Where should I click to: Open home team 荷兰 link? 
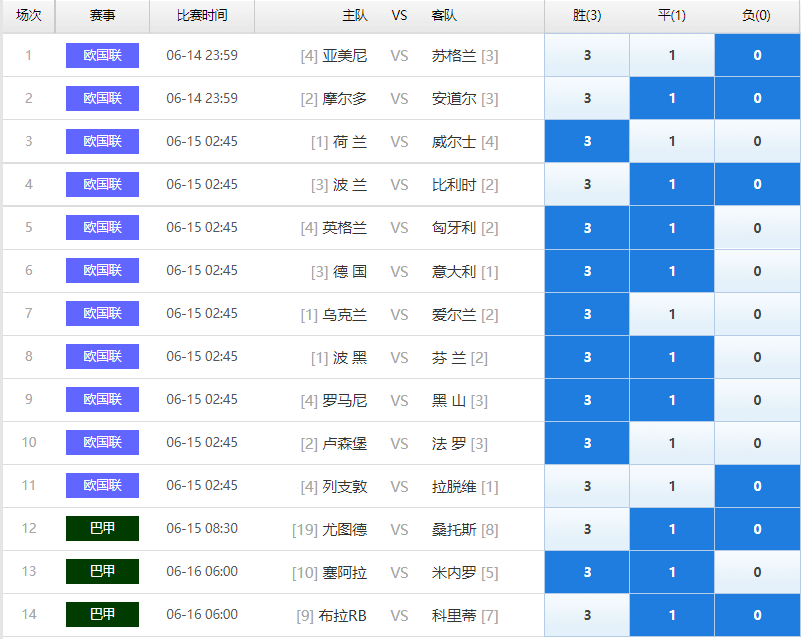pos(350,141)
